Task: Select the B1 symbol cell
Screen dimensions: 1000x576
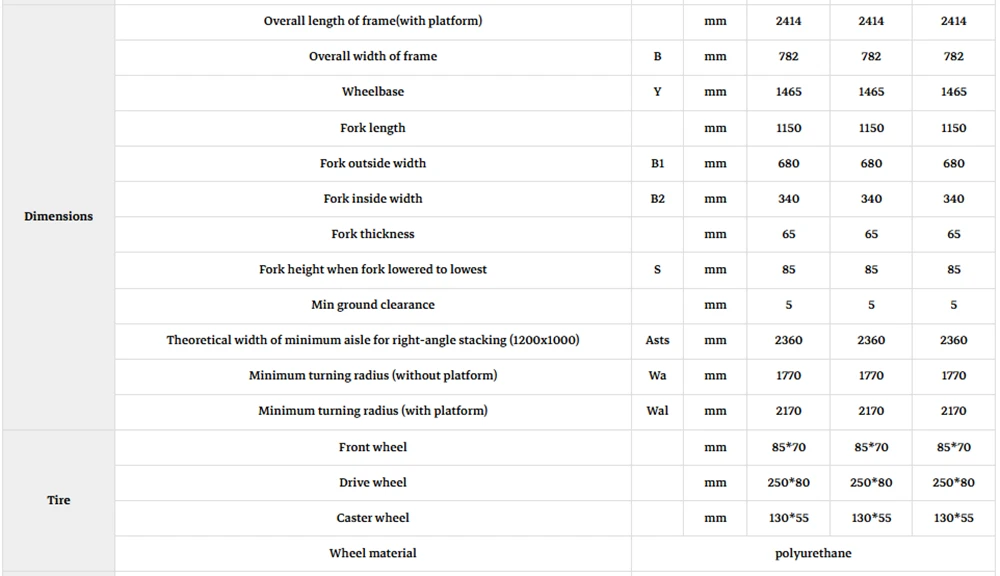Action: tap(658, 163)
